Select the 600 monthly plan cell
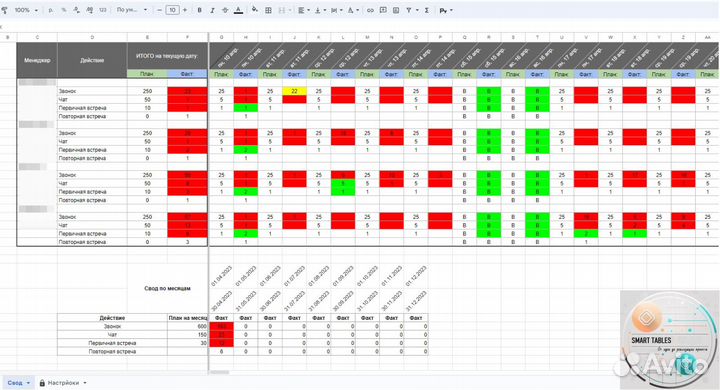The image size is (720, 390). pyautogui.click(x=188, y=326)
